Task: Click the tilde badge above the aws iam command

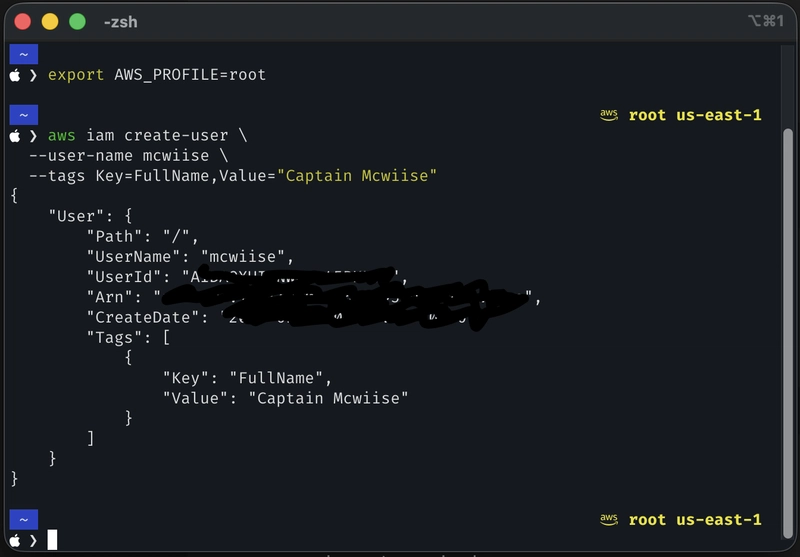Action: [23, 115]
